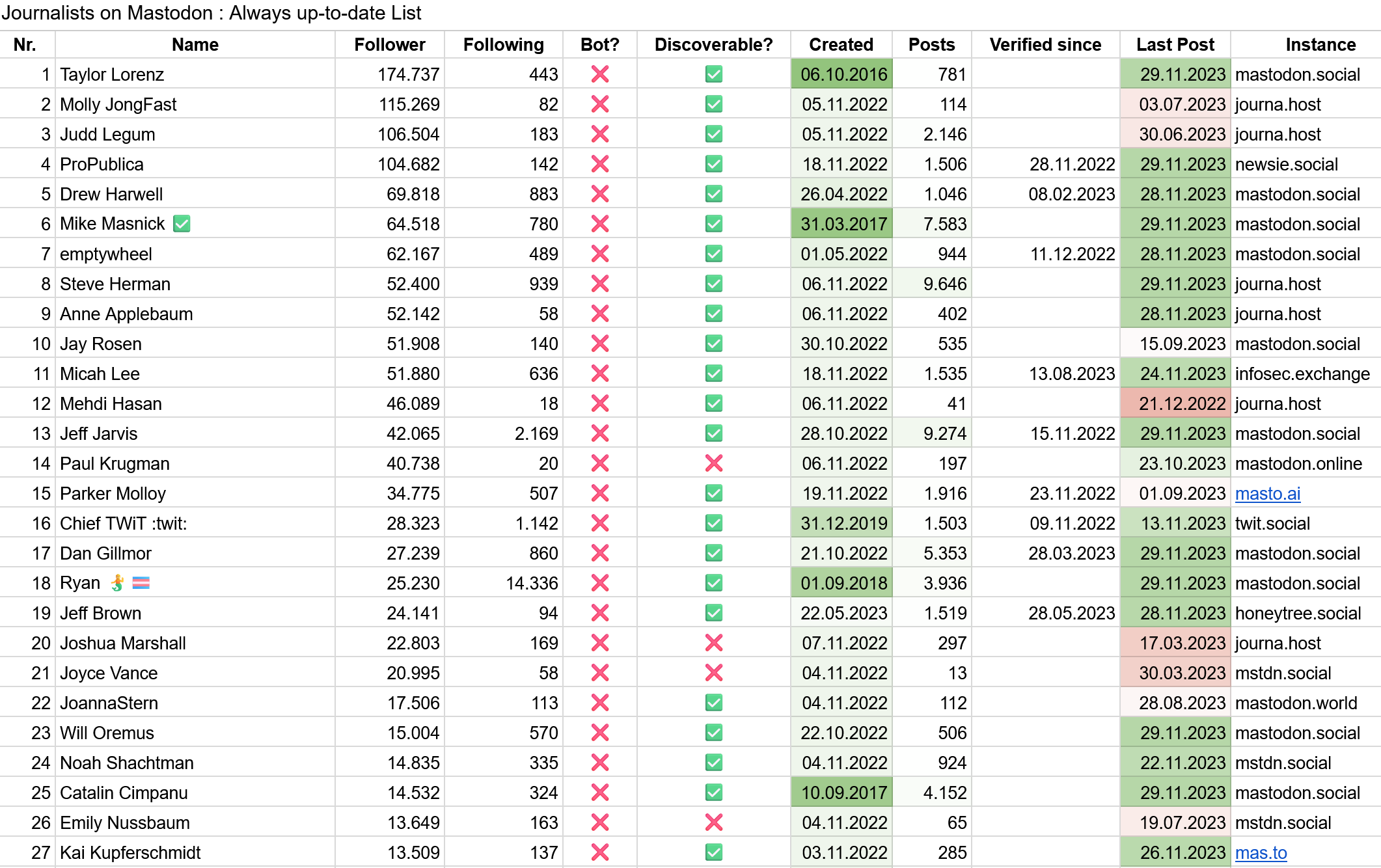This screenshot has height=868, width=1381.
Task: Click the page title Journalists on Mastodon
Action: point(211,13)
